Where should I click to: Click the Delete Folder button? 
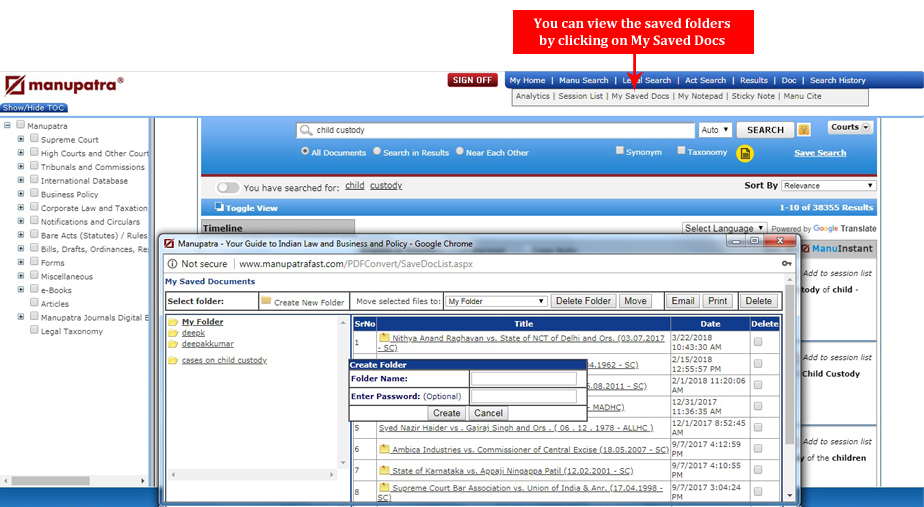583,301
